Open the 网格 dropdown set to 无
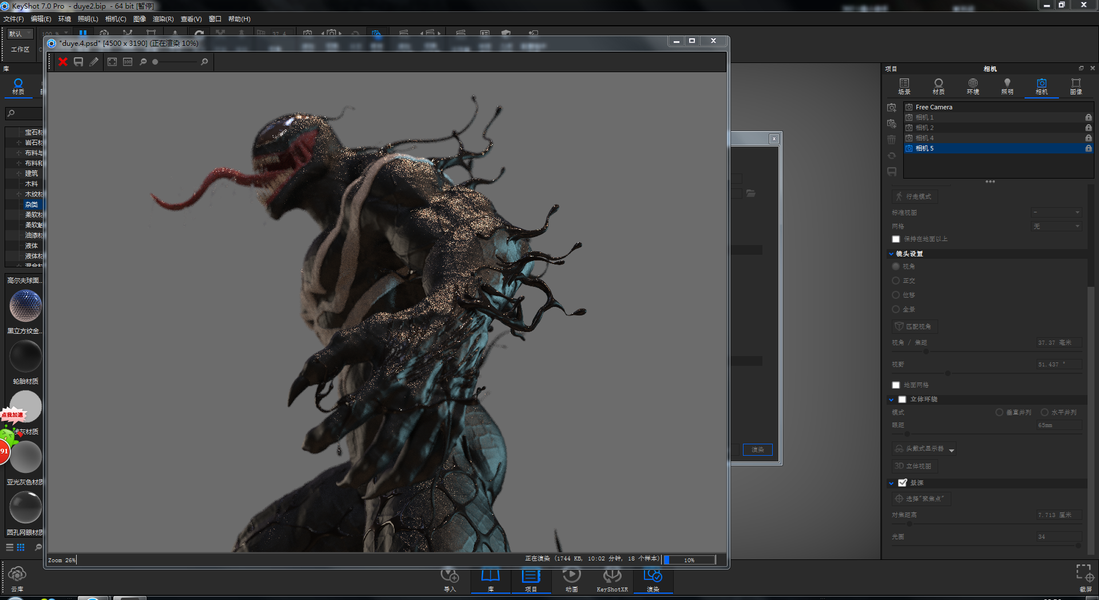This screenshot has height=600, width=1099. [1055, 226]
